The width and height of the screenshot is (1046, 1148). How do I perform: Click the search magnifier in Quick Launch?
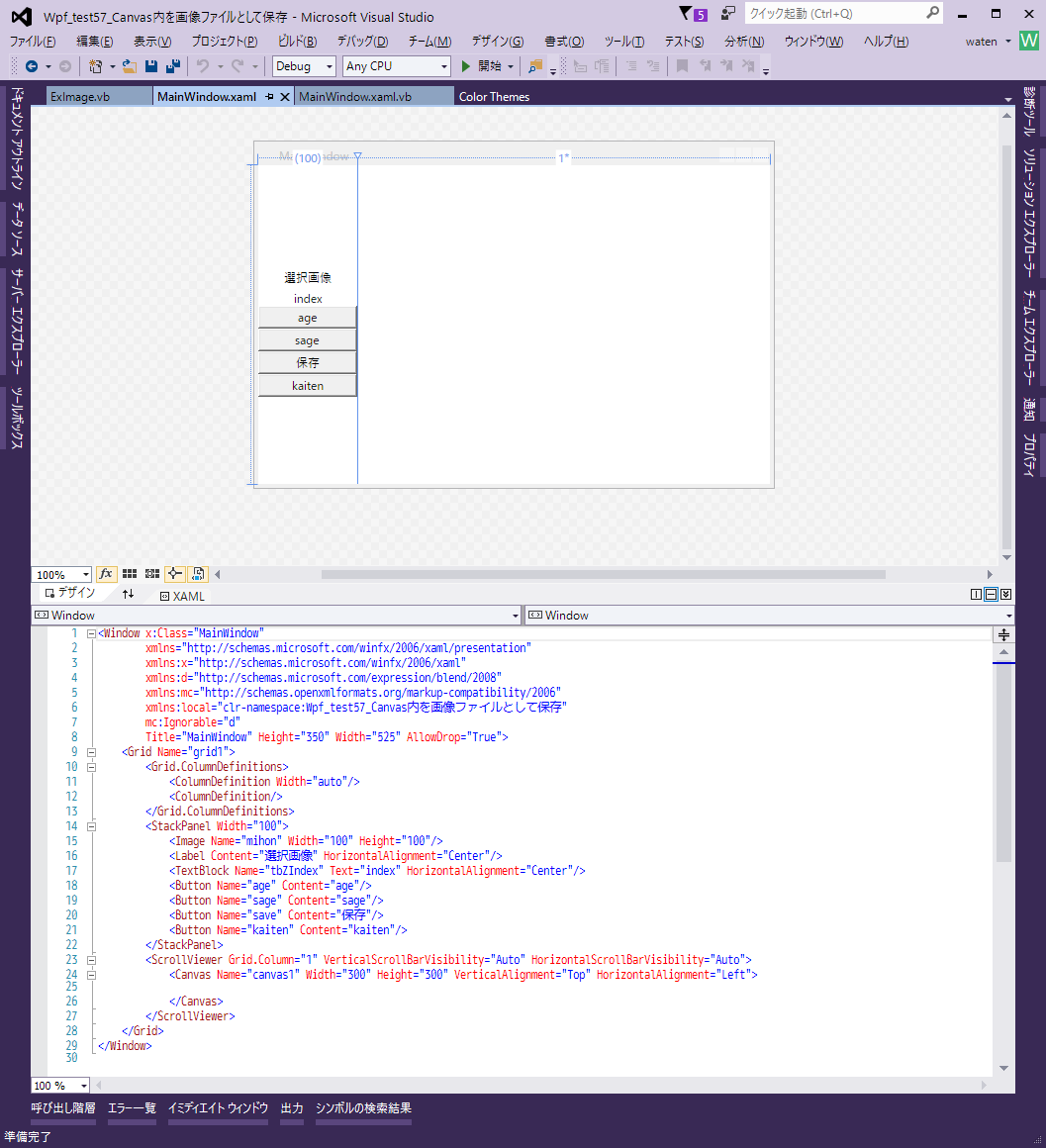click(932, 13)
